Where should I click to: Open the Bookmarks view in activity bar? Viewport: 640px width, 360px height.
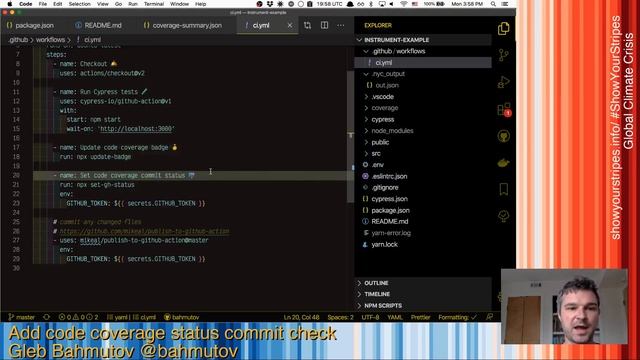[x=504, y=189]
